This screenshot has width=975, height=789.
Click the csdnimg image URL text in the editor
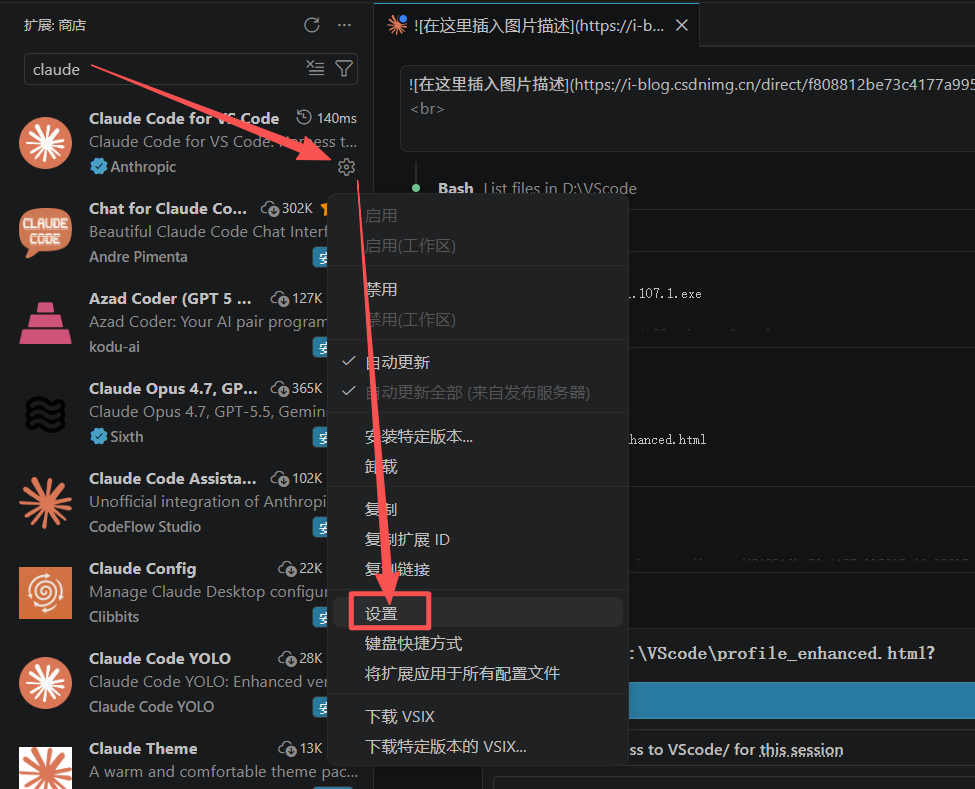[x=772, y=85]
